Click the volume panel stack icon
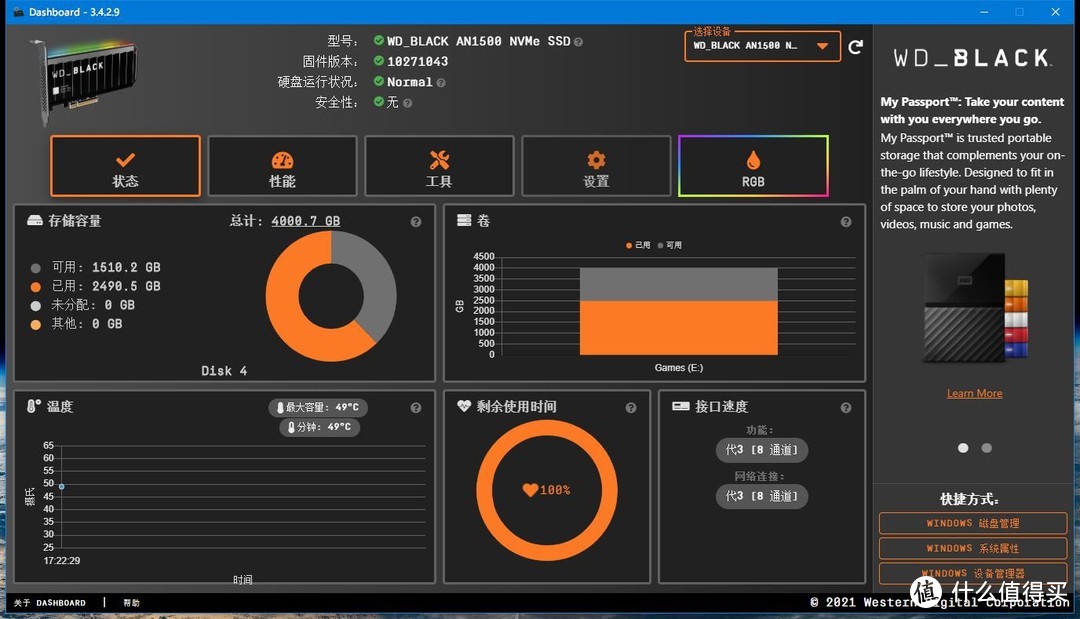 [x=464, y=220]
